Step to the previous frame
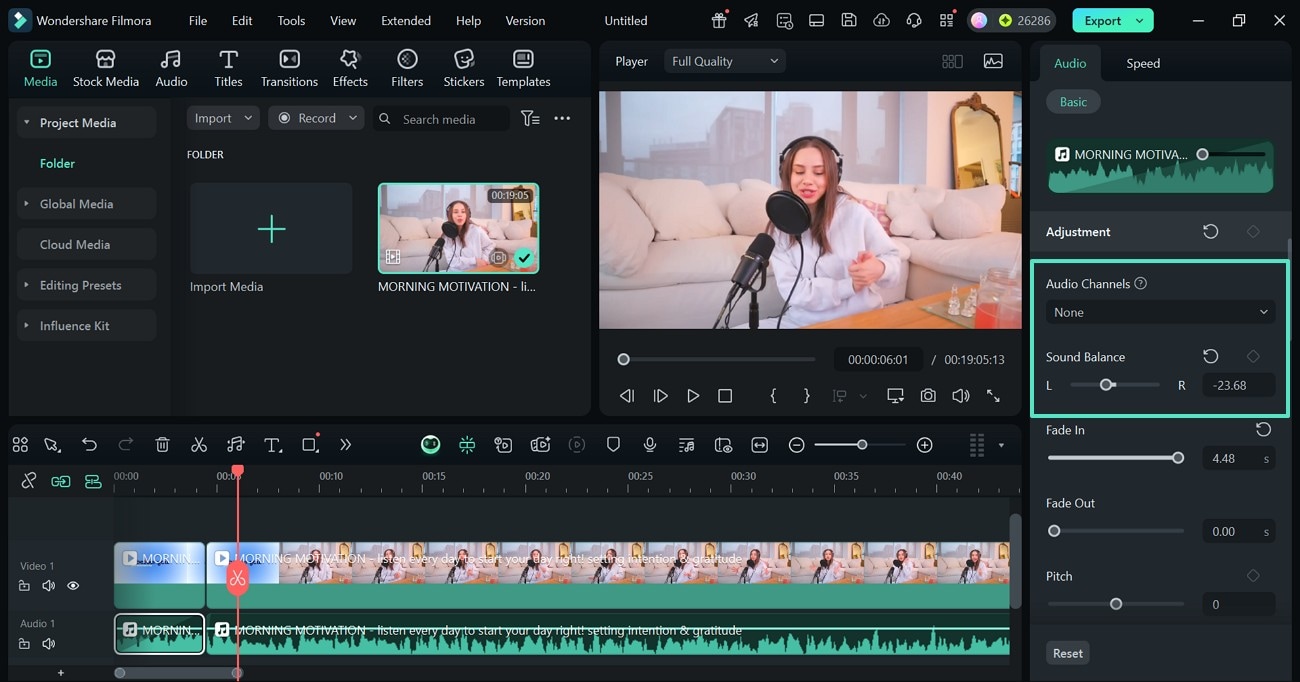Viewport: 1300px width, 682px height. [627, 396]
